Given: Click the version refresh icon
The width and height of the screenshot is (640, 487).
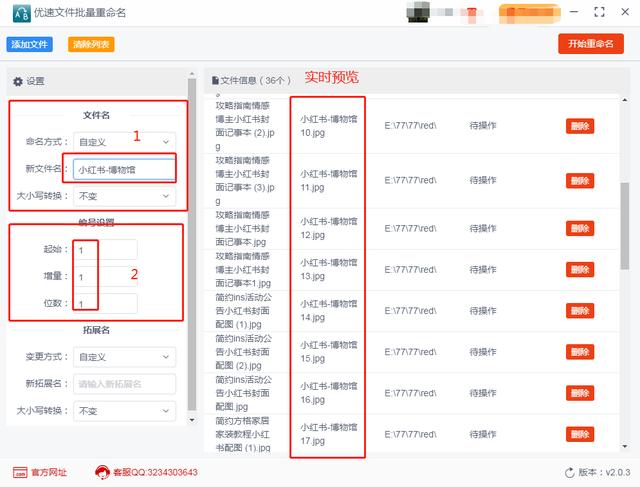Looking at the screenshot, I should 569,473.
